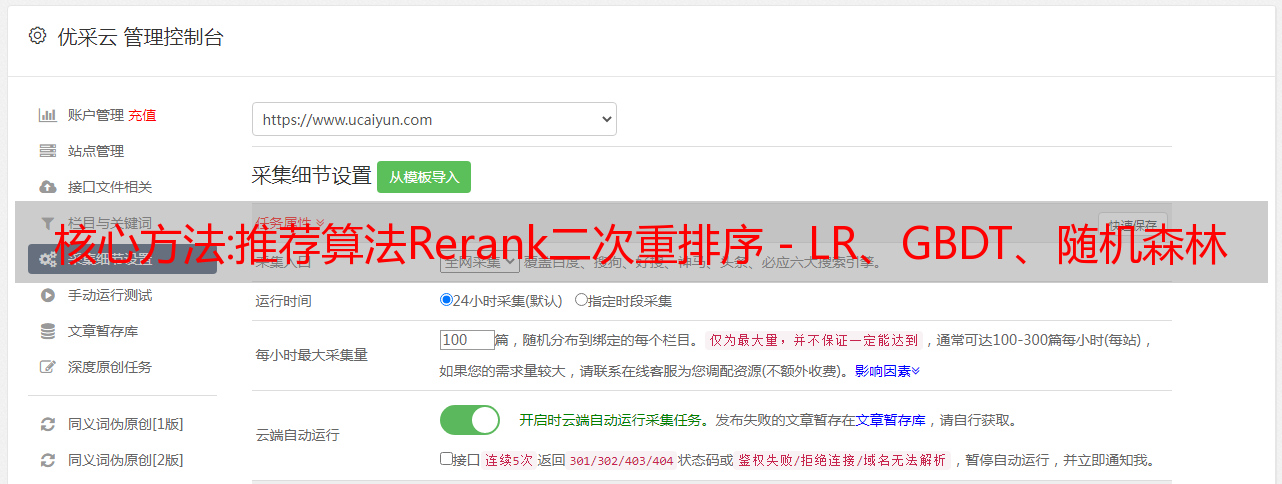1282x484 pixels.
Task: Click the gear icon beside 优采云 管理控制台
Action: tap(37, 36)
